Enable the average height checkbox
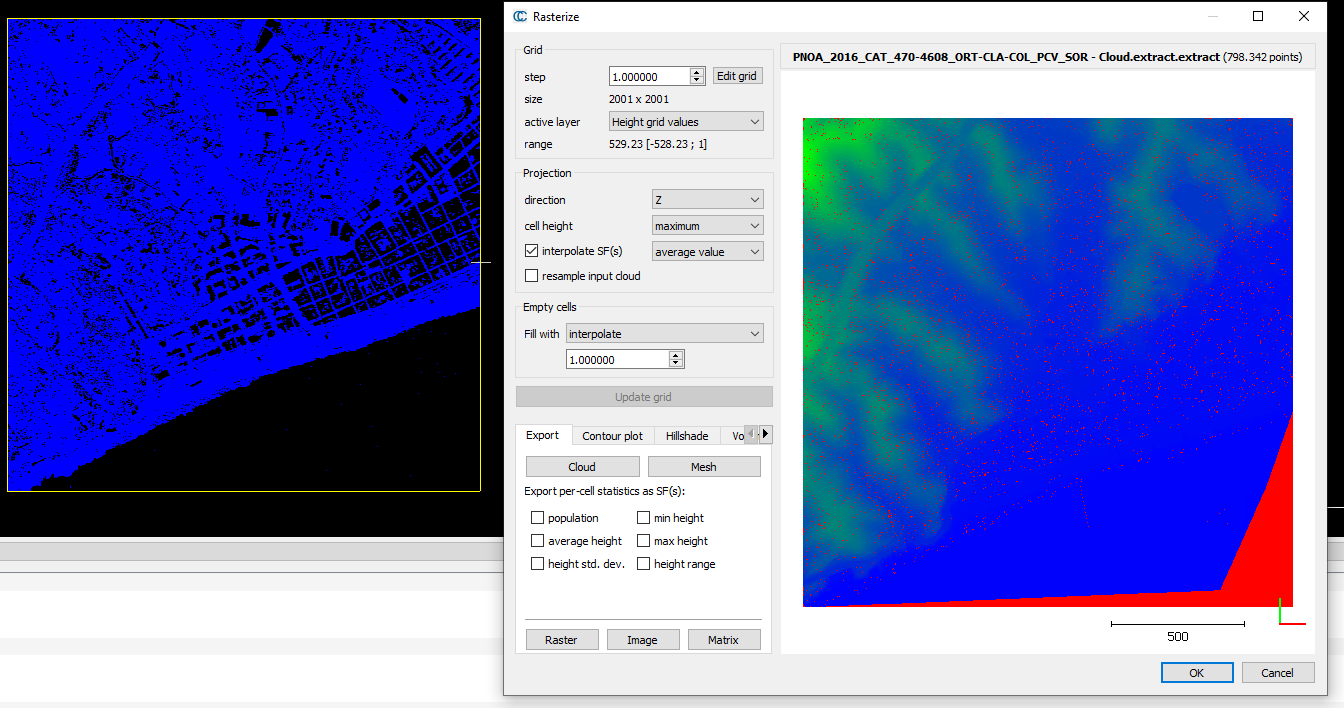This screenshot has height=708, width=1344. point(538,541)
